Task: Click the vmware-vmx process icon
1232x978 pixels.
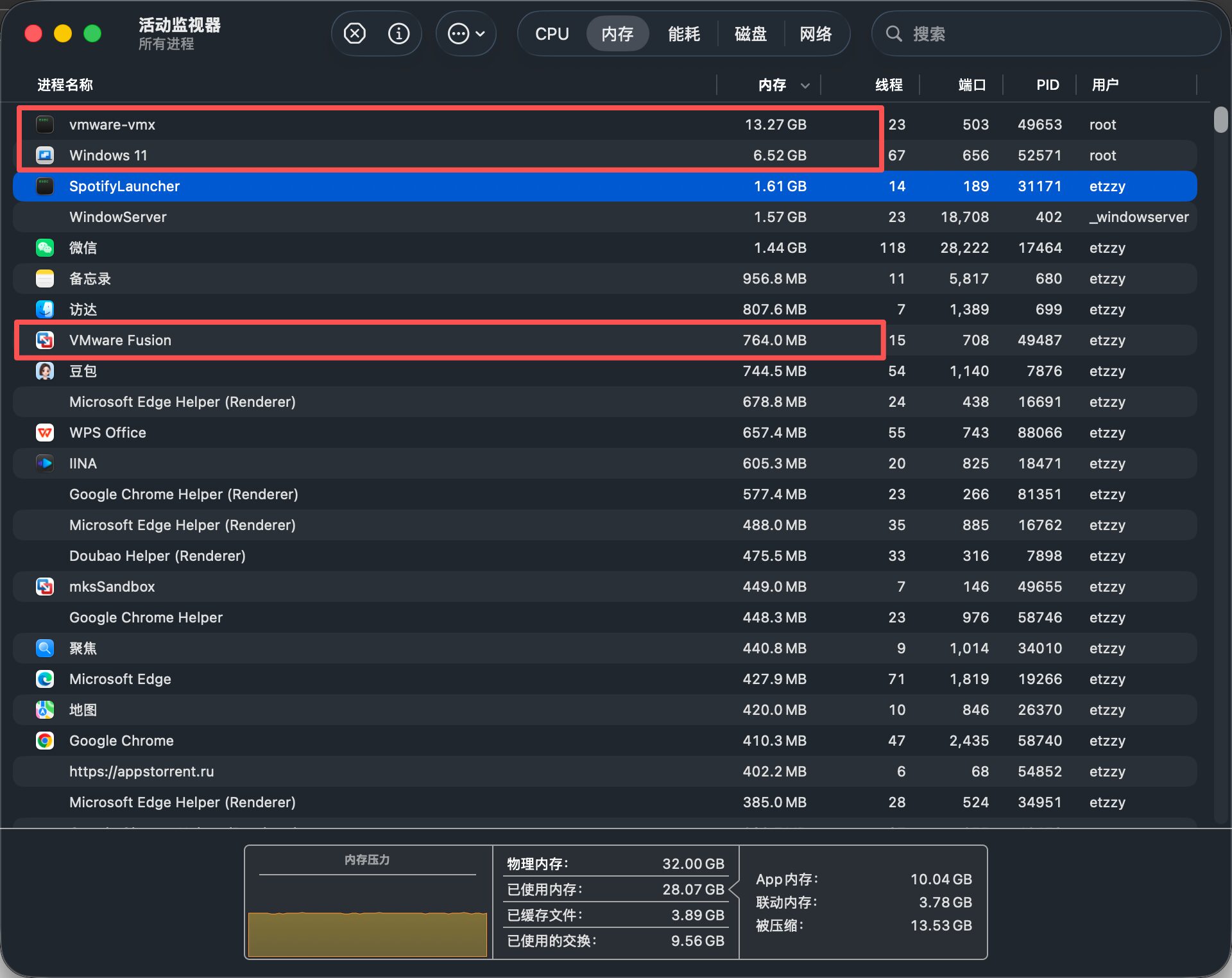Action: click(45, 124)
